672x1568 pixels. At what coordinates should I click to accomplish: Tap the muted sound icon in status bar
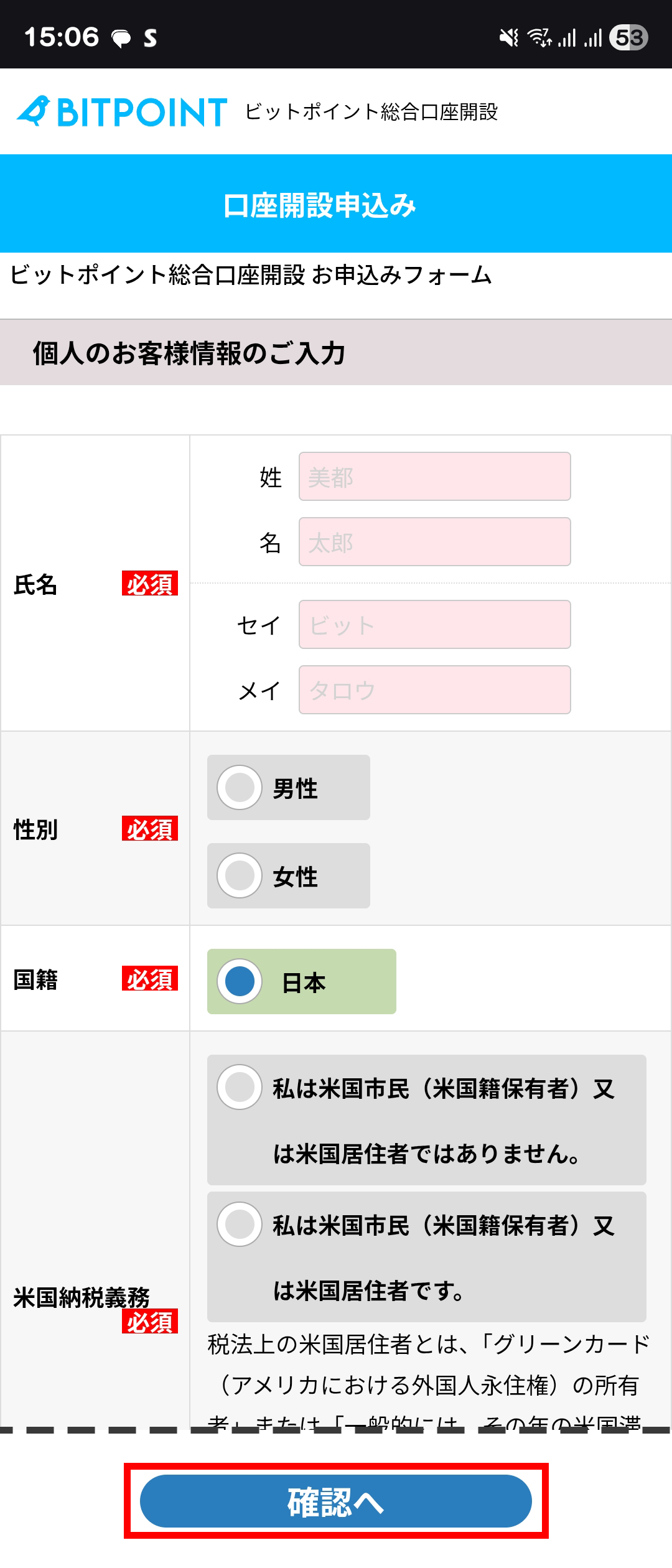pos(509,38)
